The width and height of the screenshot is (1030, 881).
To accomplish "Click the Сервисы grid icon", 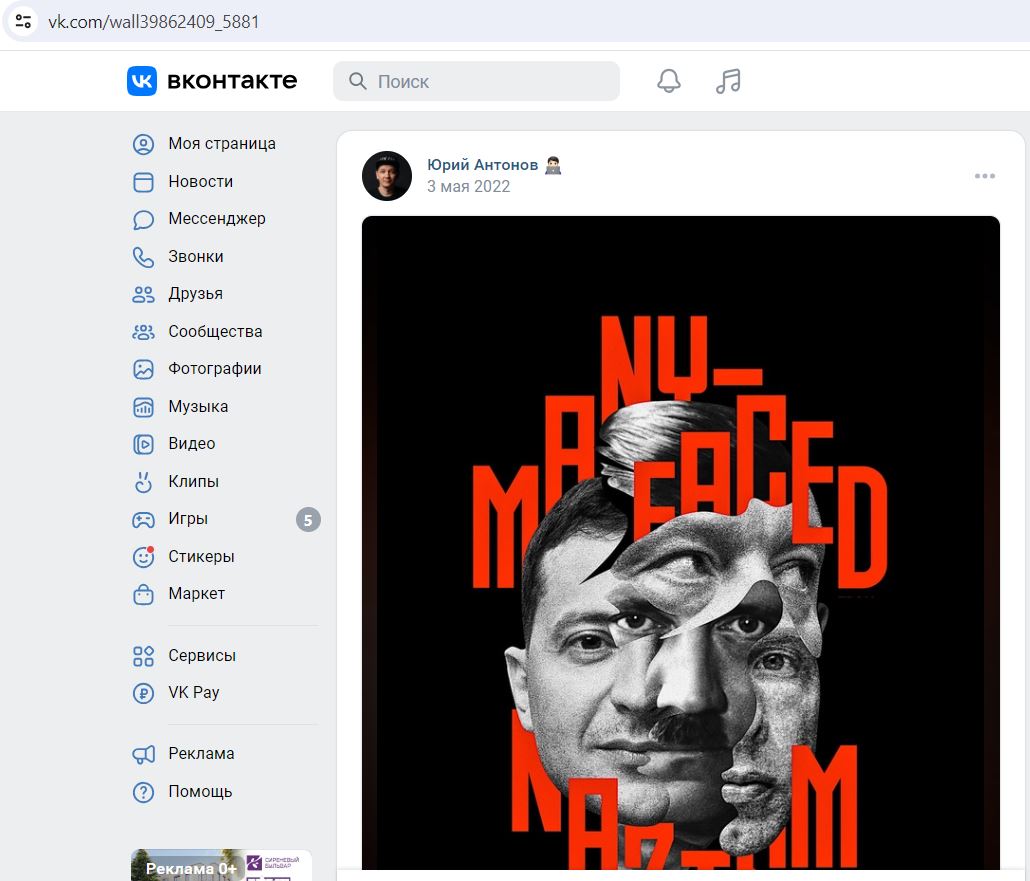I will coord(143,656).
